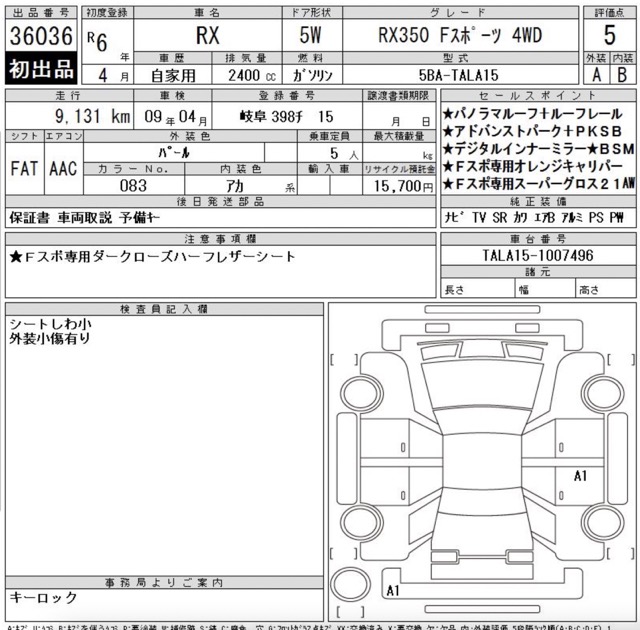Select the FAT shift value

coord(24,169)
